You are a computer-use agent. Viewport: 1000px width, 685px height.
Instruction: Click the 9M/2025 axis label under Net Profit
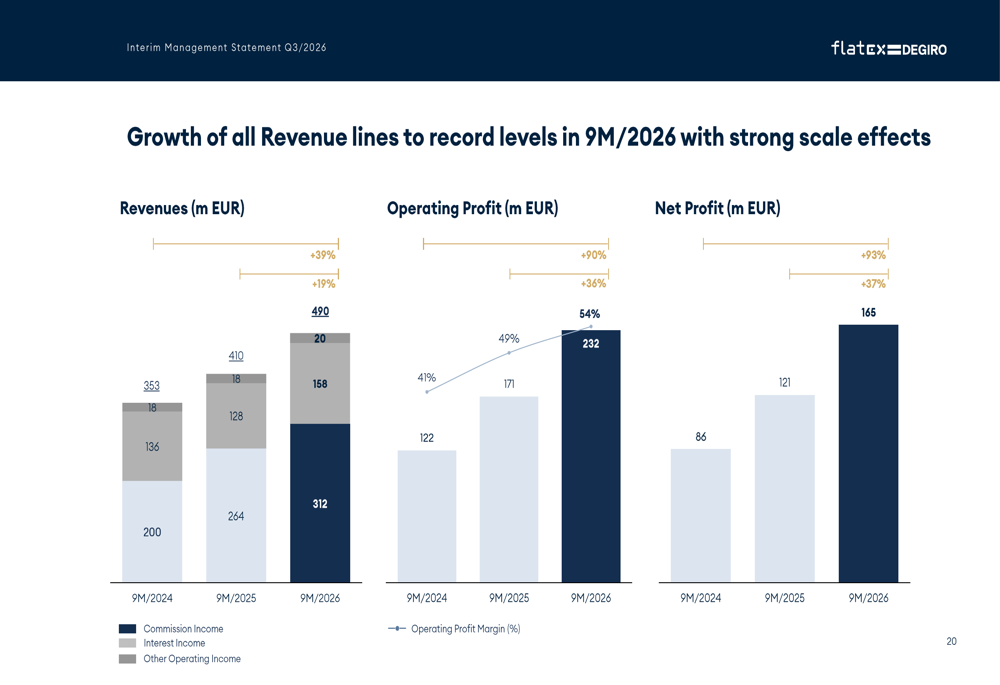[x=784, y=598]
